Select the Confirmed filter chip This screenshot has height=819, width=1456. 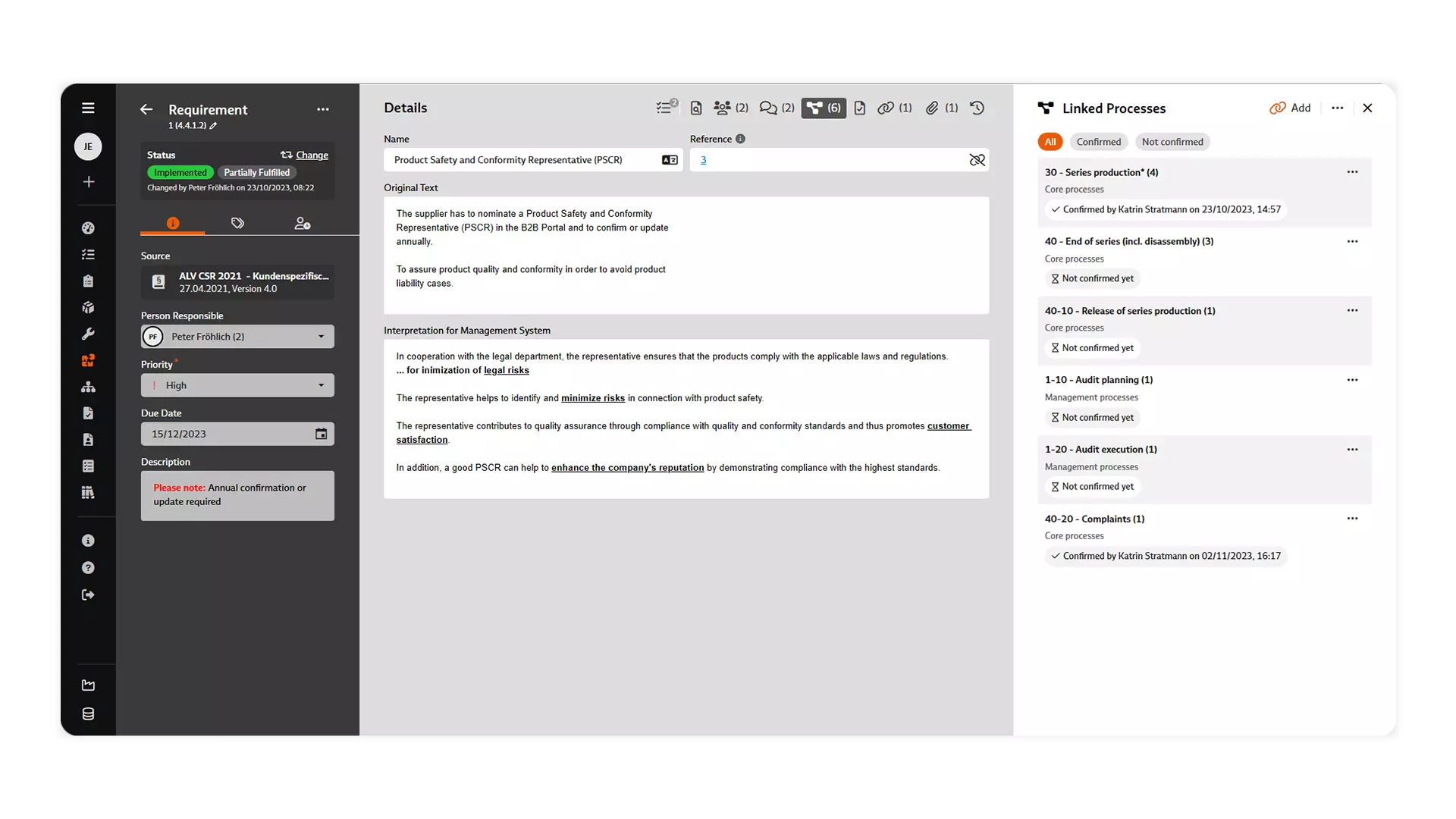click(1099, 142)
